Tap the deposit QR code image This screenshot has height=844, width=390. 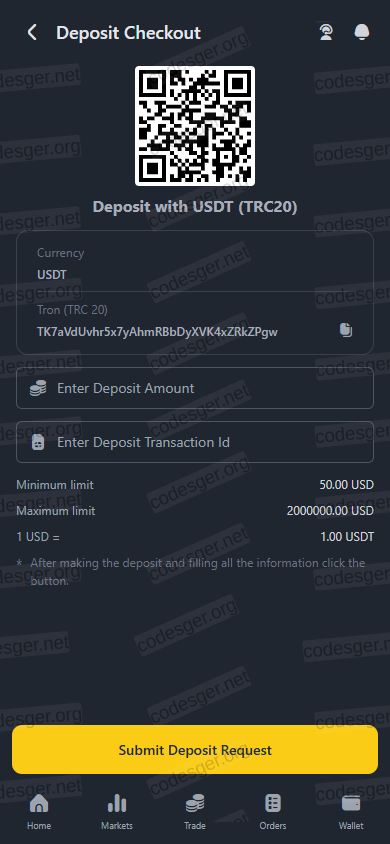[x=195, y=126]
